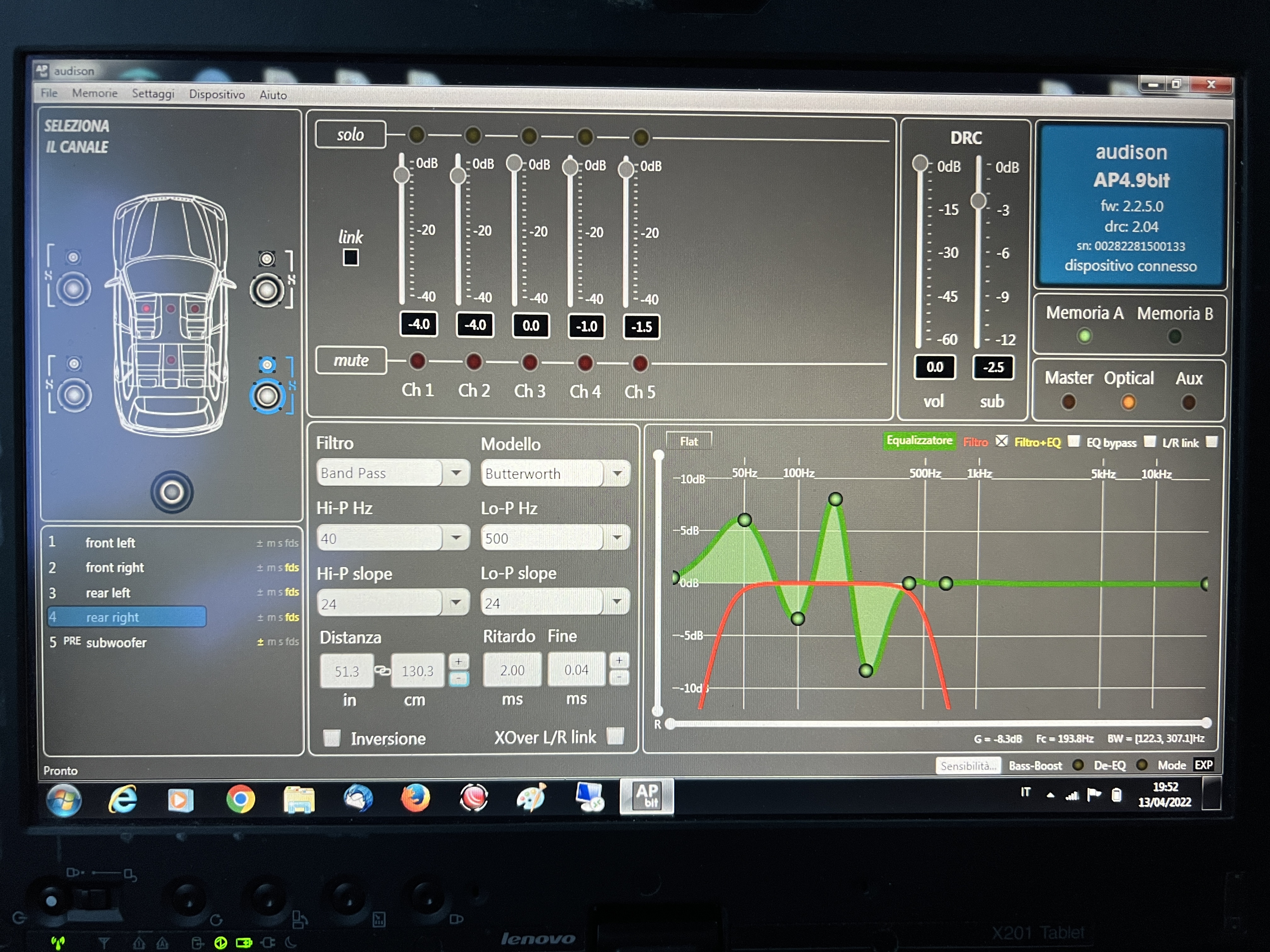The height and width of the screenshot is (952, 1270).
Task: Uncheck the Filtro display checkbox
Action: coord(1001,441)
